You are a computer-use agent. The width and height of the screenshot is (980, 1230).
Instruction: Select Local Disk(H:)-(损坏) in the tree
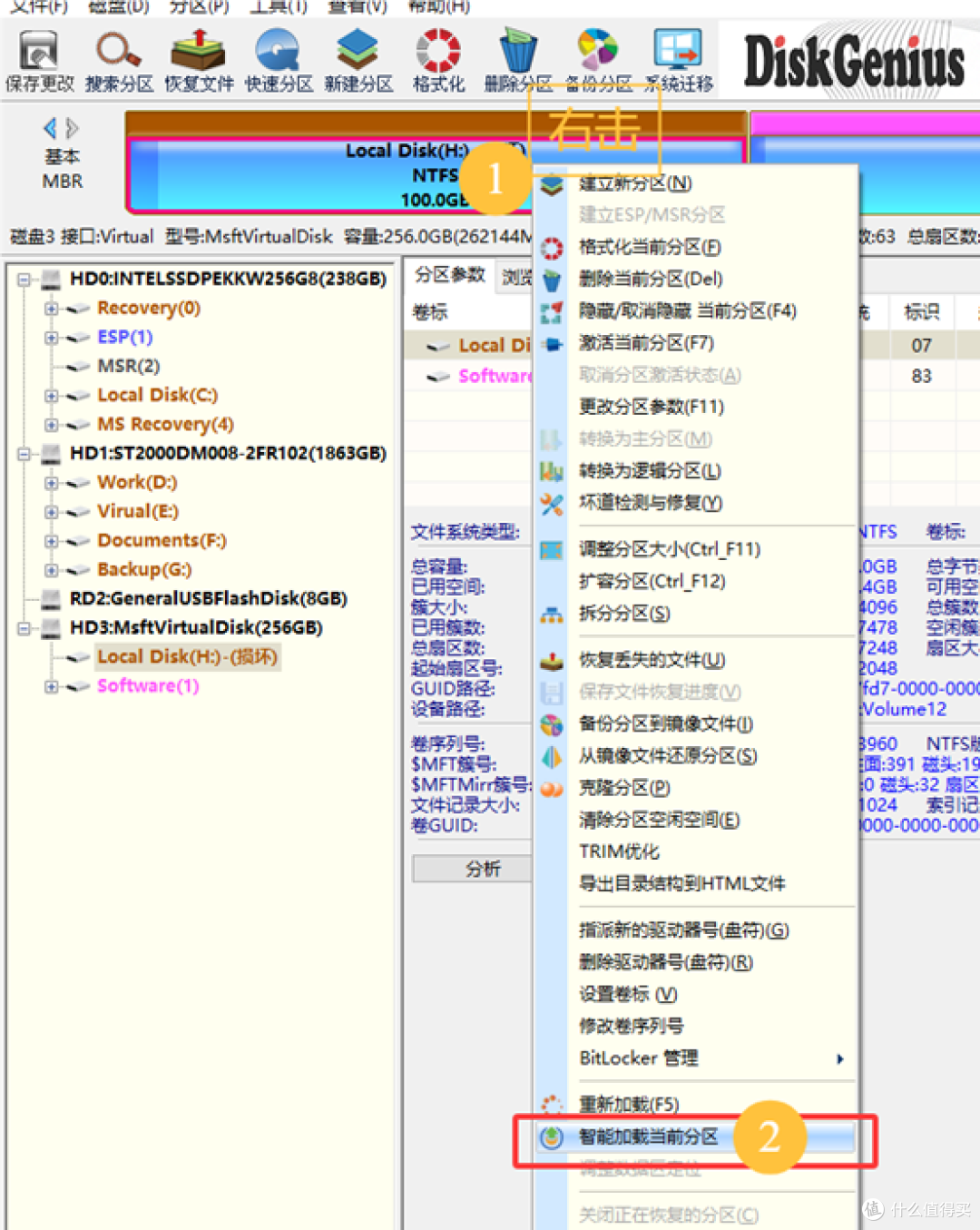point(187,656)
